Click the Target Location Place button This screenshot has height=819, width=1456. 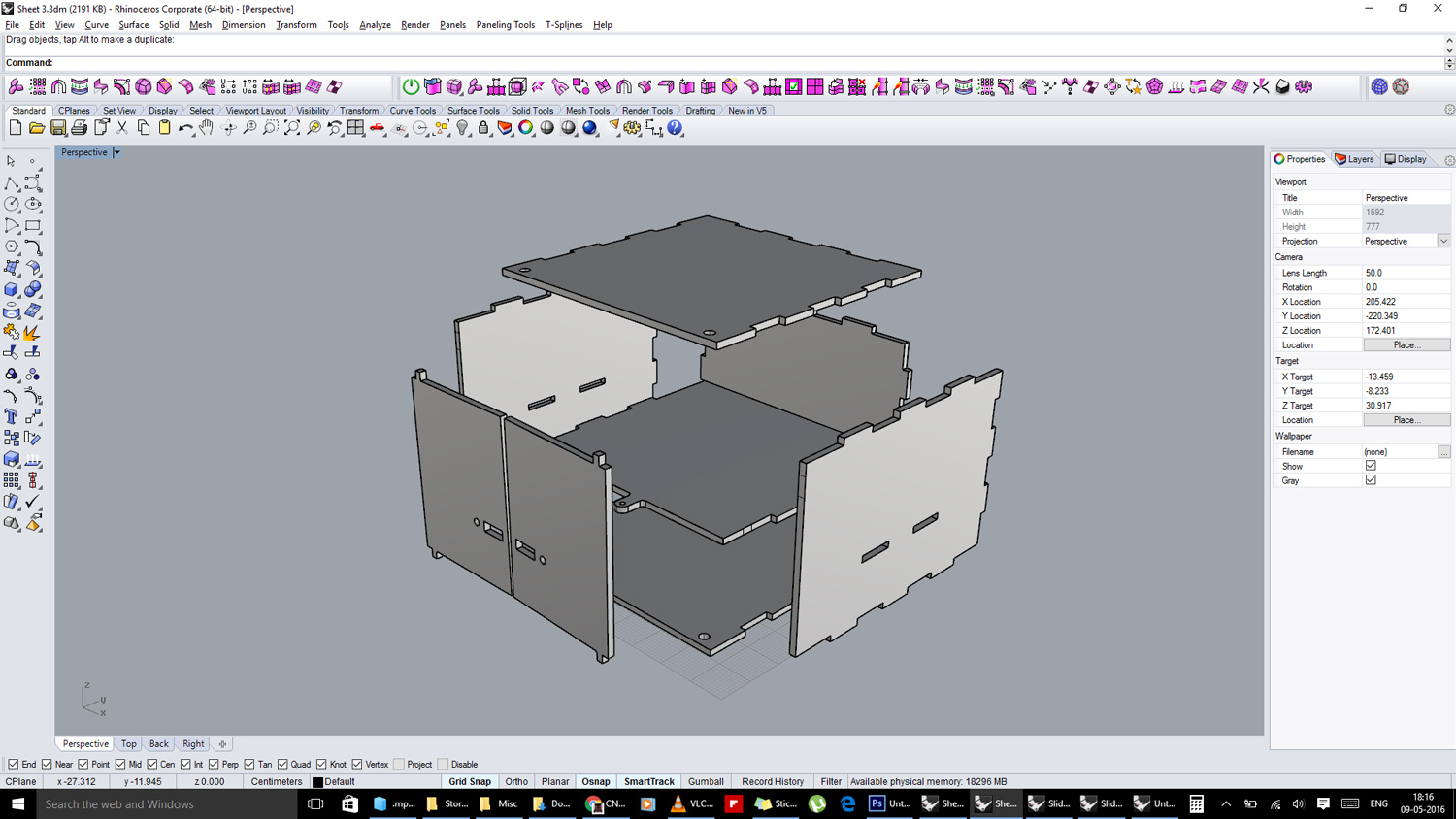click(1406, 420)
